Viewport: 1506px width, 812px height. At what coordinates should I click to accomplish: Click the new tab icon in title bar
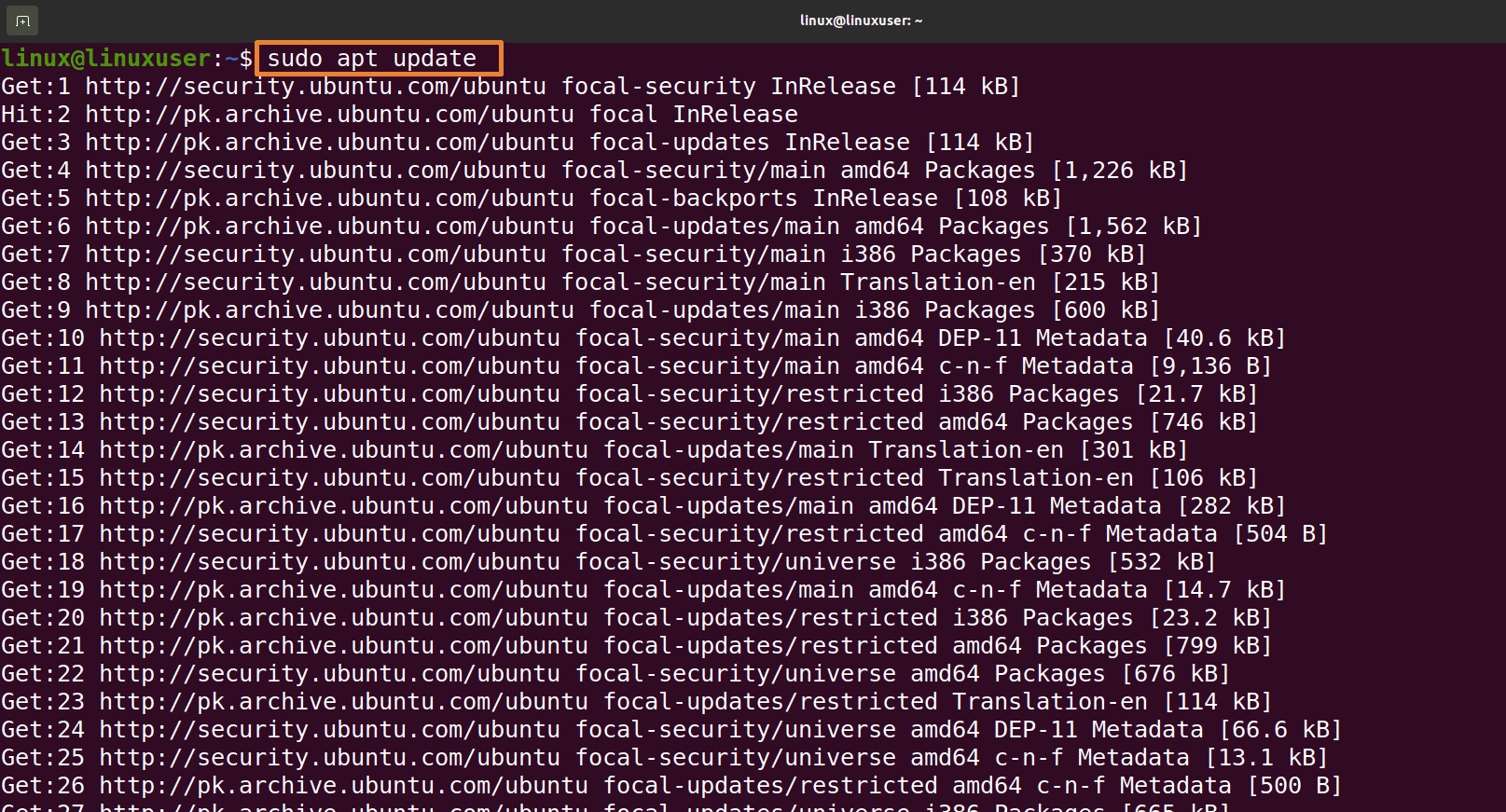click(23, 21)
